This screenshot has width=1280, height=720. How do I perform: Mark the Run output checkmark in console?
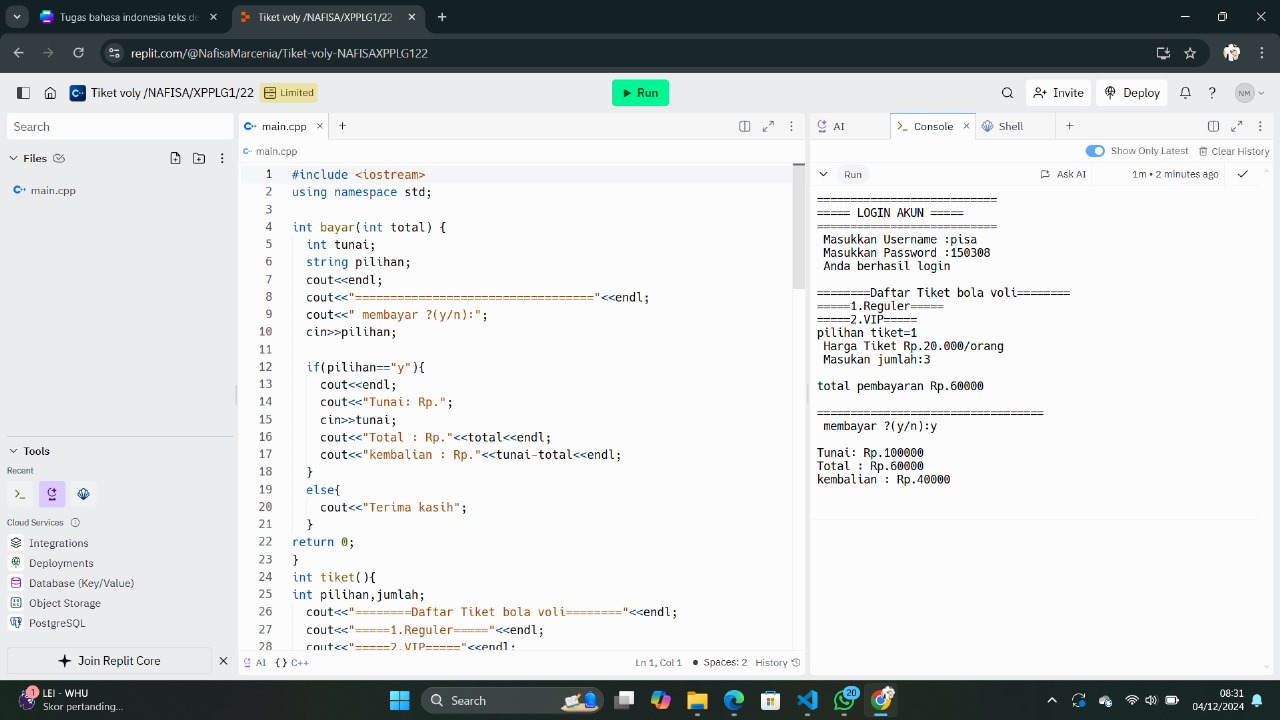point(1243,173)
